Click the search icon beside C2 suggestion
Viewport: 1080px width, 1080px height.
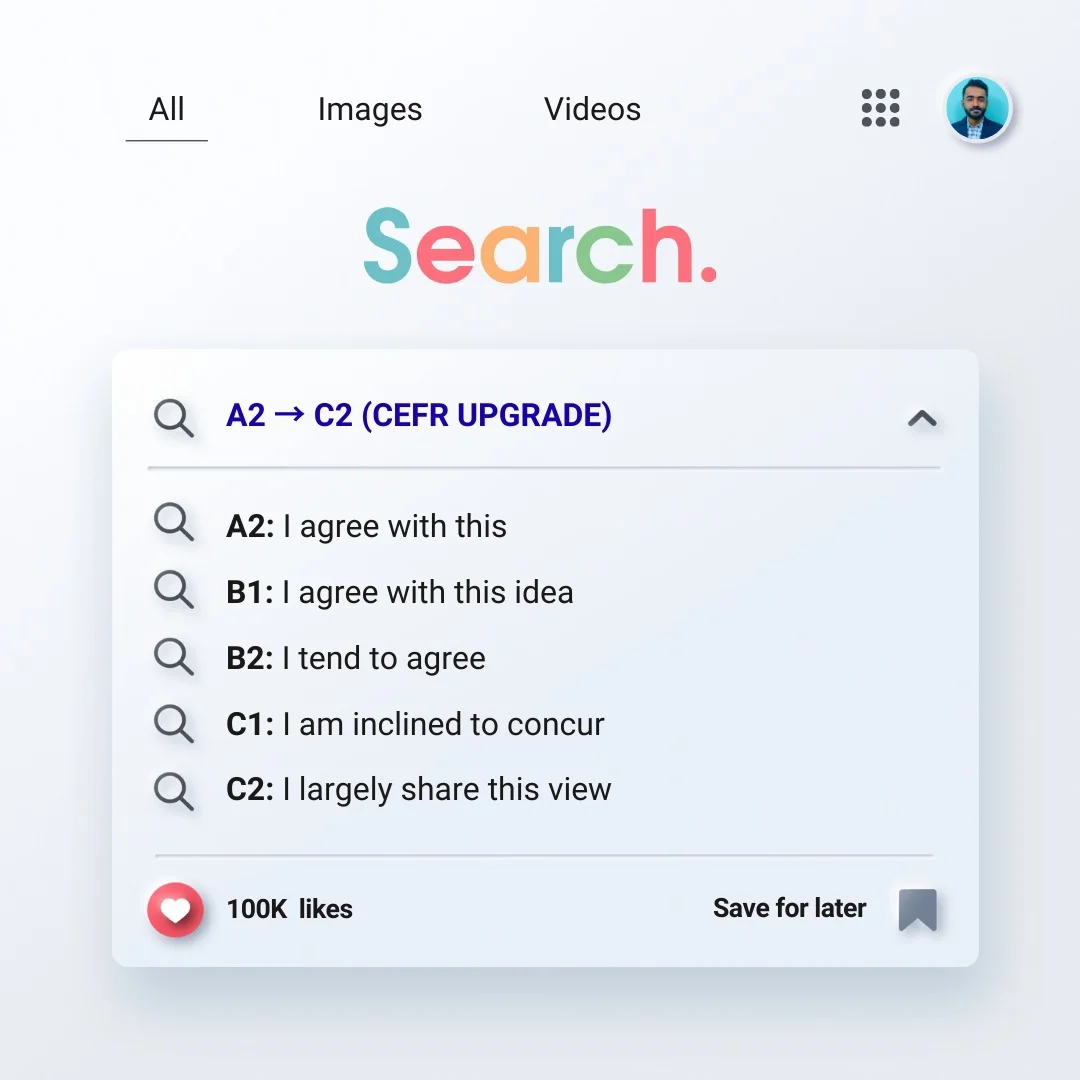(x=174, y=790)
